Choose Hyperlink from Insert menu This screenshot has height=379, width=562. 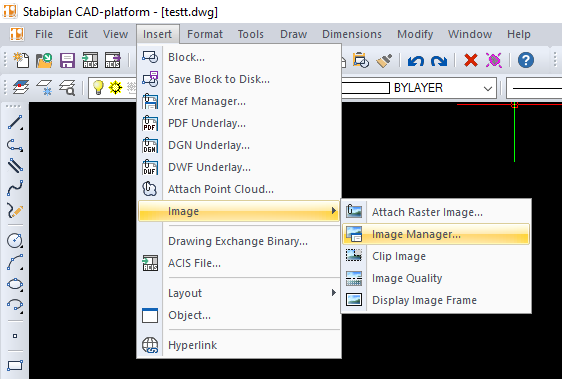[x=239, y=345]
